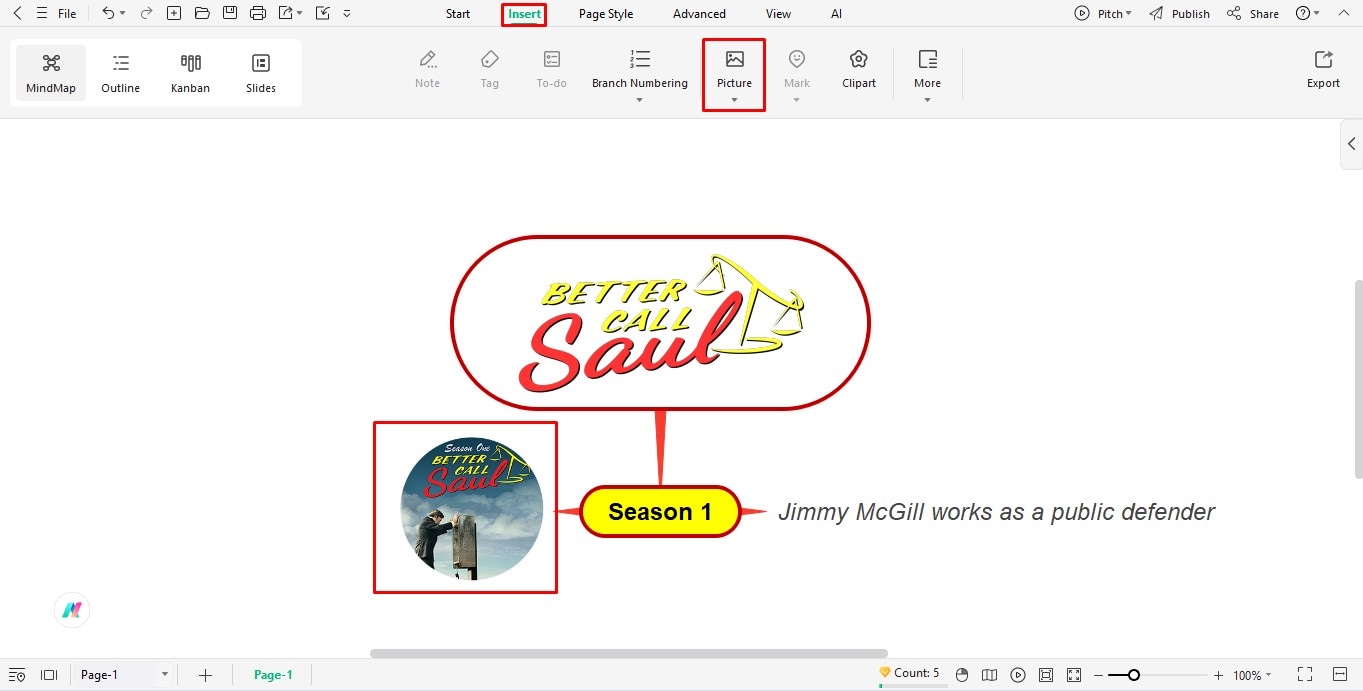Expand the quick access toolbar customize arrow
The image size is (1363, 691).
pos(347,14)
